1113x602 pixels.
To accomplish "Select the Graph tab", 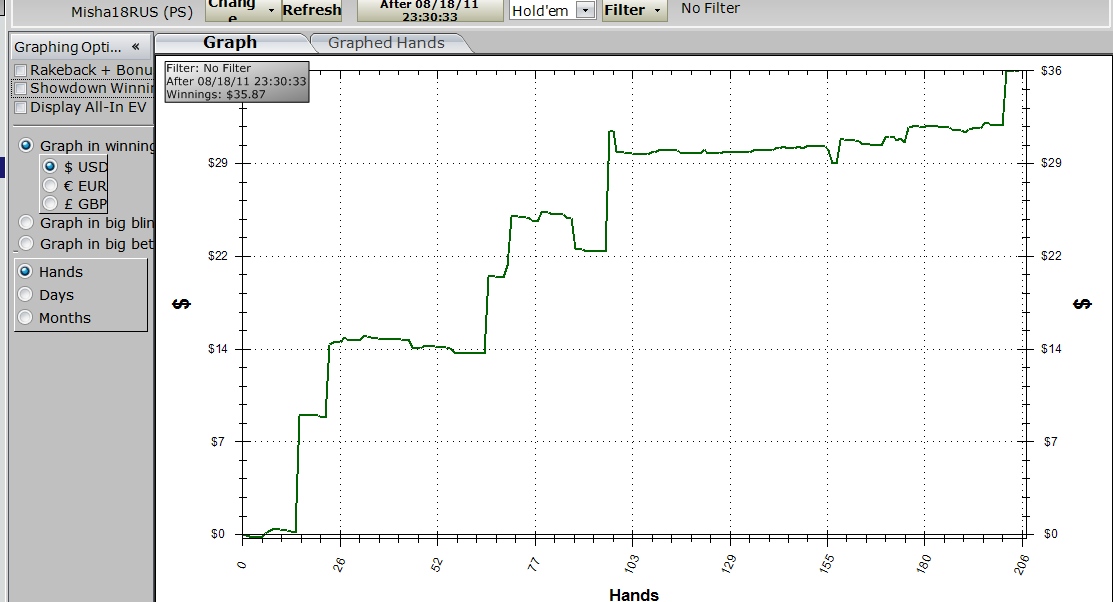I will coord(230,43).
